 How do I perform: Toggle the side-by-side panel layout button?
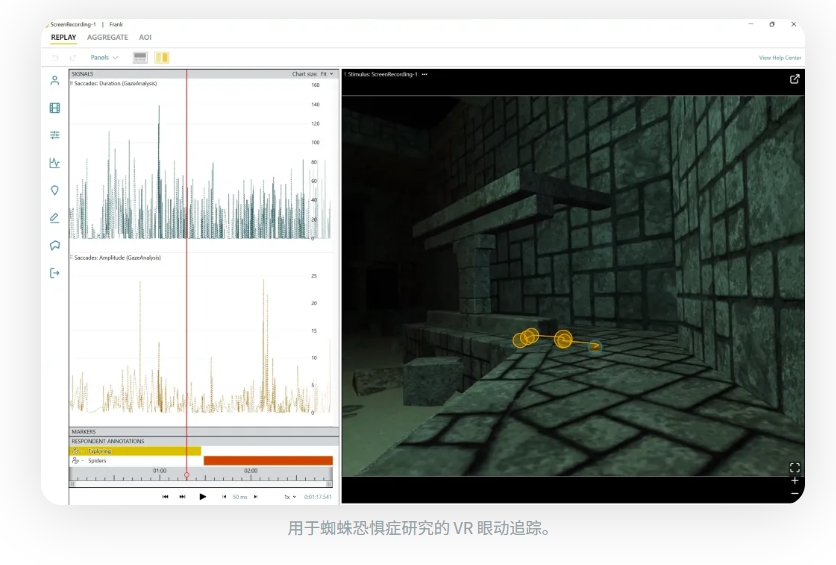162,58
